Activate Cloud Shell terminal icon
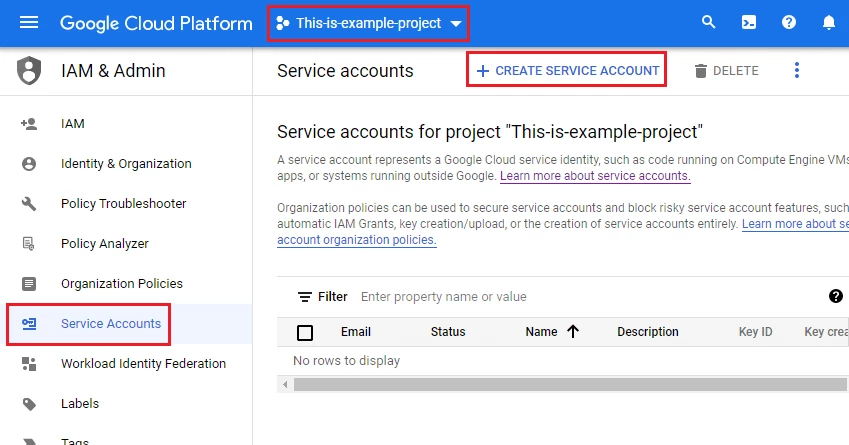This screenshot has width=849, height=445. coord(749,22)
